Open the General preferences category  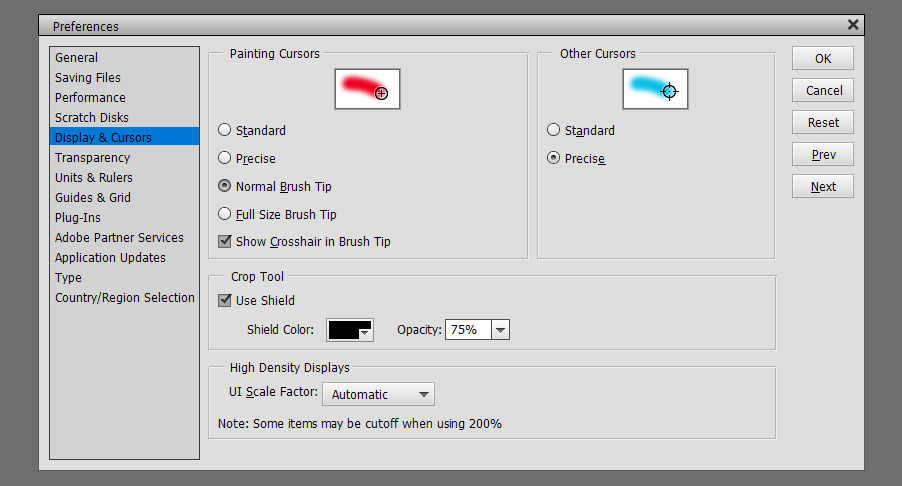click(x=124, y=58)
